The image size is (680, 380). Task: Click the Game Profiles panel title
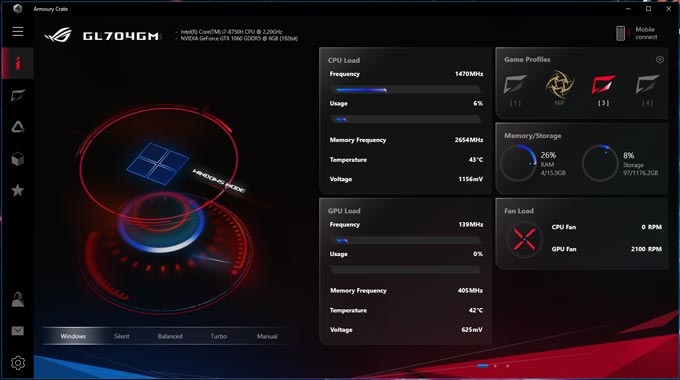[527, 59]
